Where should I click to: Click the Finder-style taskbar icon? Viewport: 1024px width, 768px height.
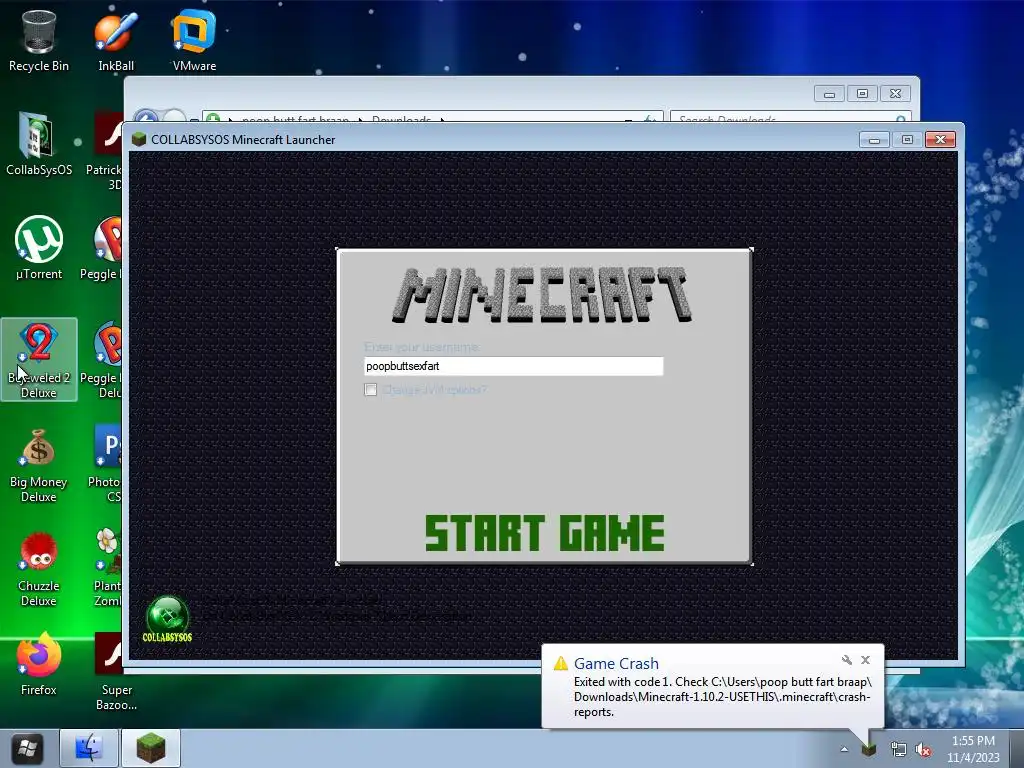click(x=89, y=748)
